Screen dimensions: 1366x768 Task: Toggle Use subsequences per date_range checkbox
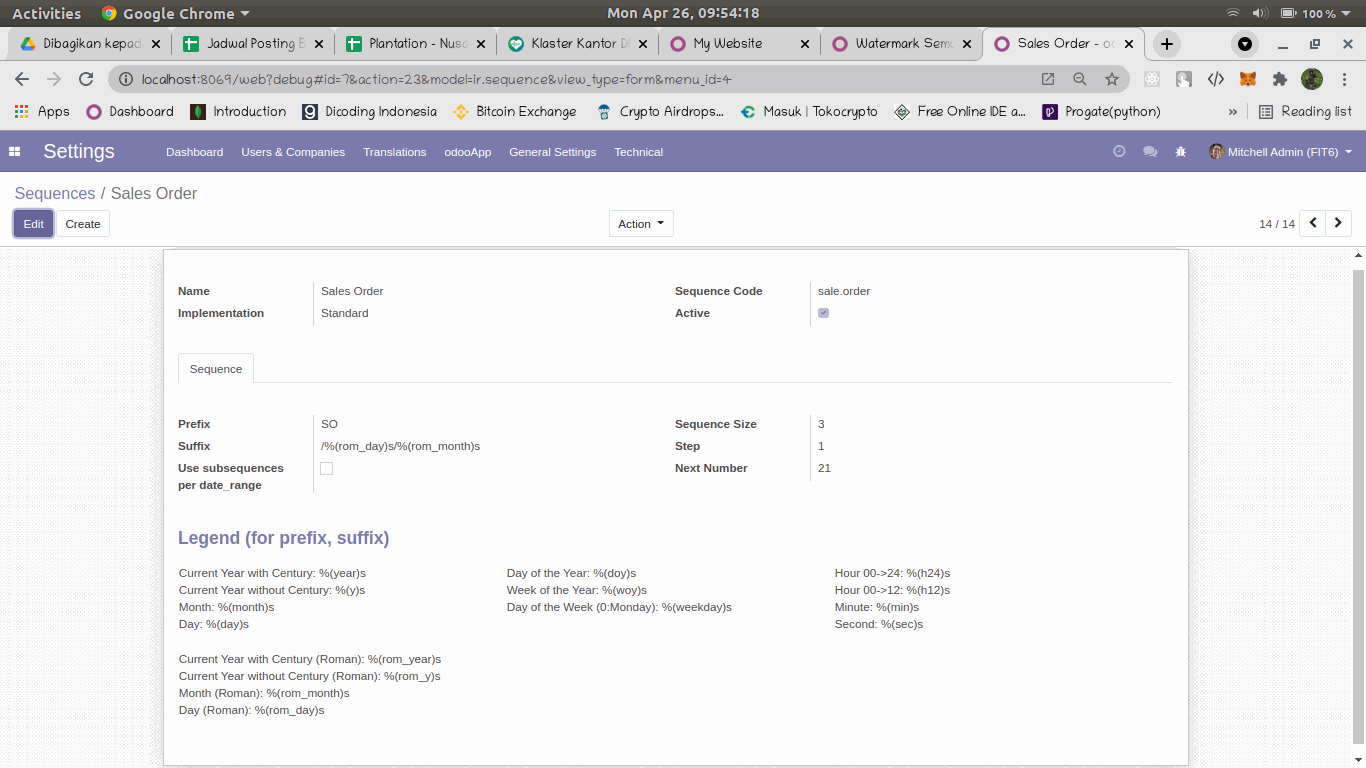326,468
